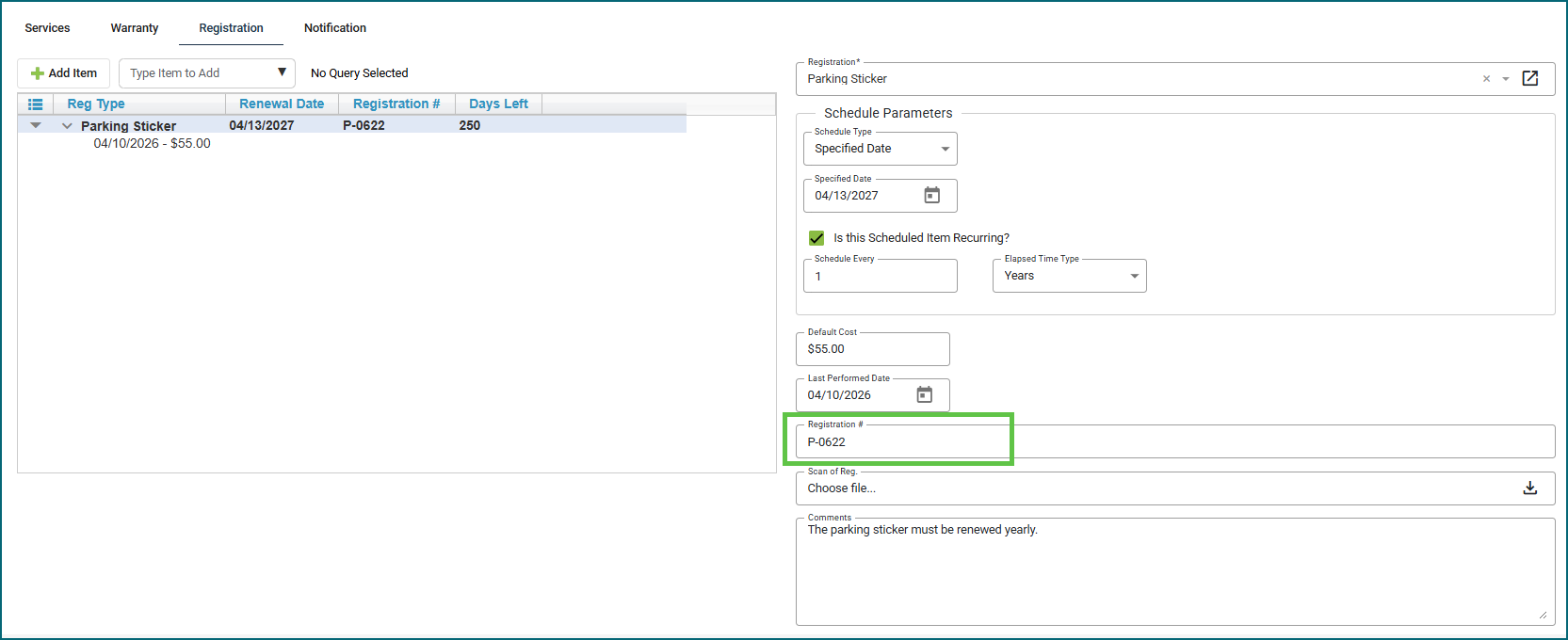Select the Parking Sticker row name
1568x640 pixels.
(128, 126)
